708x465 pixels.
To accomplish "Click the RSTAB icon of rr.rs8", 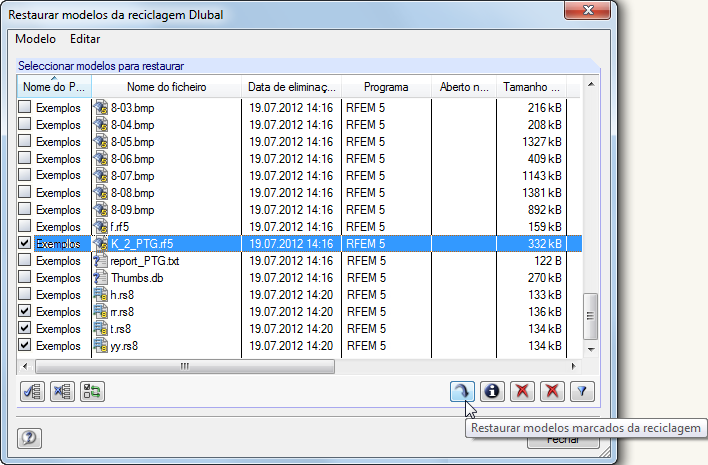I will (x=100, y=312).
